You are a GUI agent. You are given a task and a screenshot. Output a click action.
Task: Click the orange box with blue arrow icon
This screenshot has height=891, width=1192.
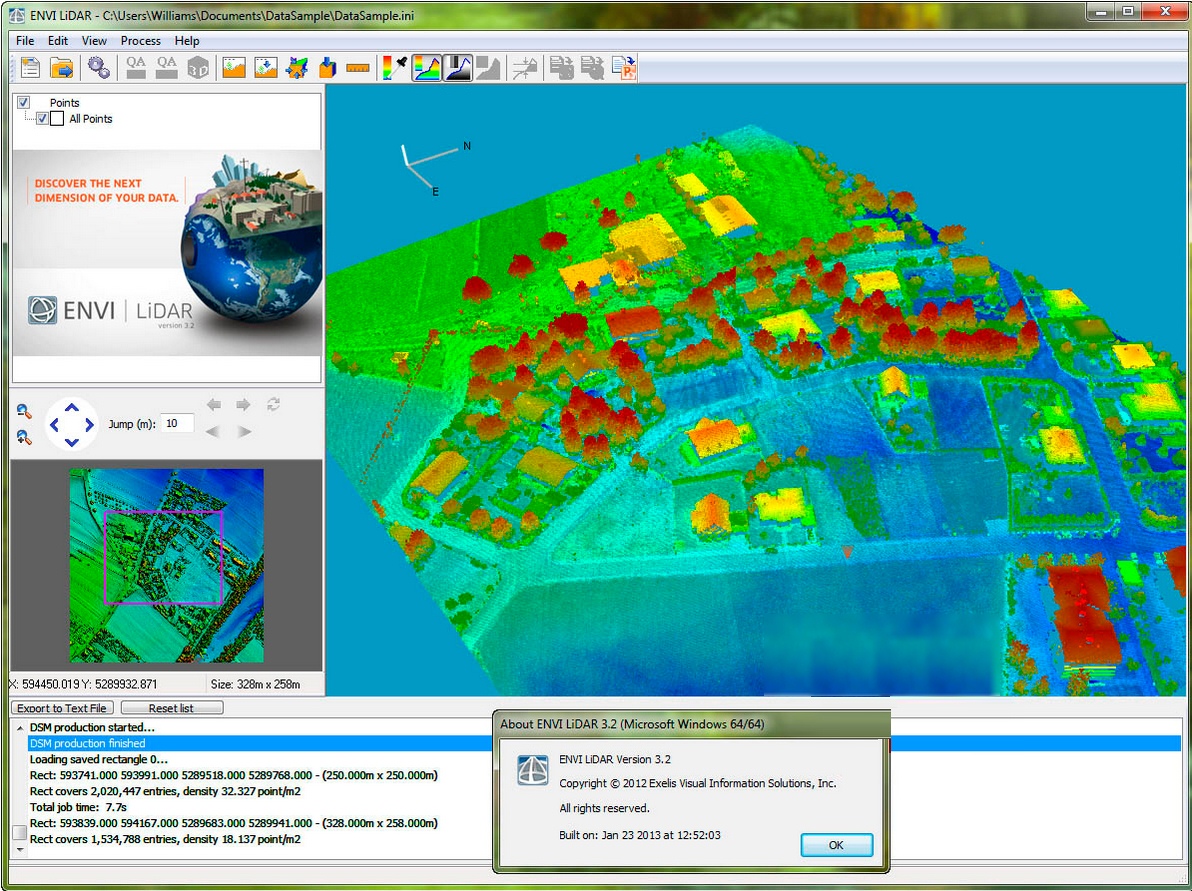[x=327, y=68]
